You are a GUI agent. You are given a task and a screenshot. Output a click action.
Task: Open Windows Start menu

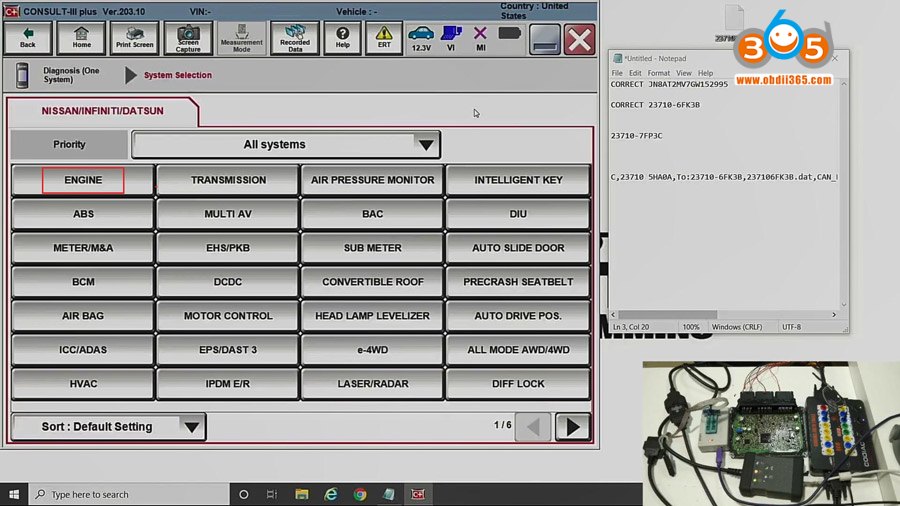(14, 494)
